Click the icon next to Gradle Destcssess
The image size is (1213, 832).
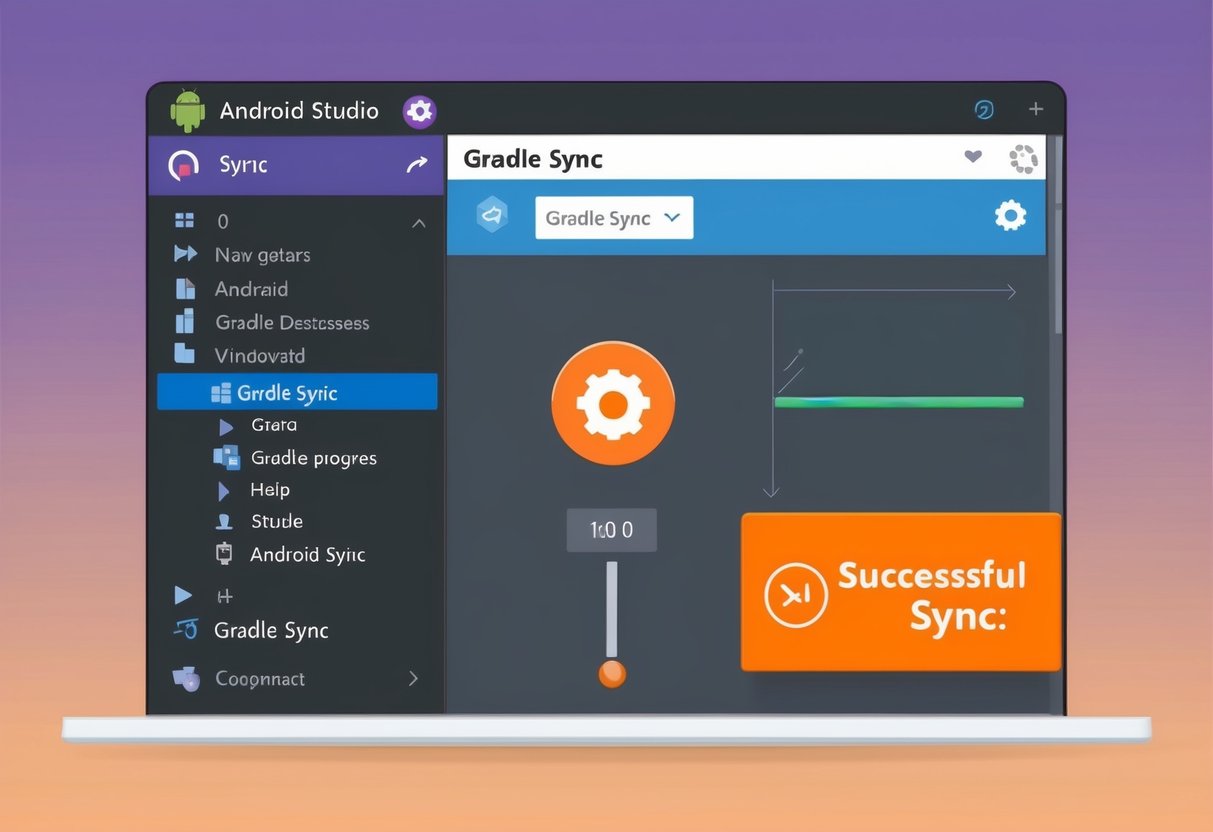tap(185, 322)
